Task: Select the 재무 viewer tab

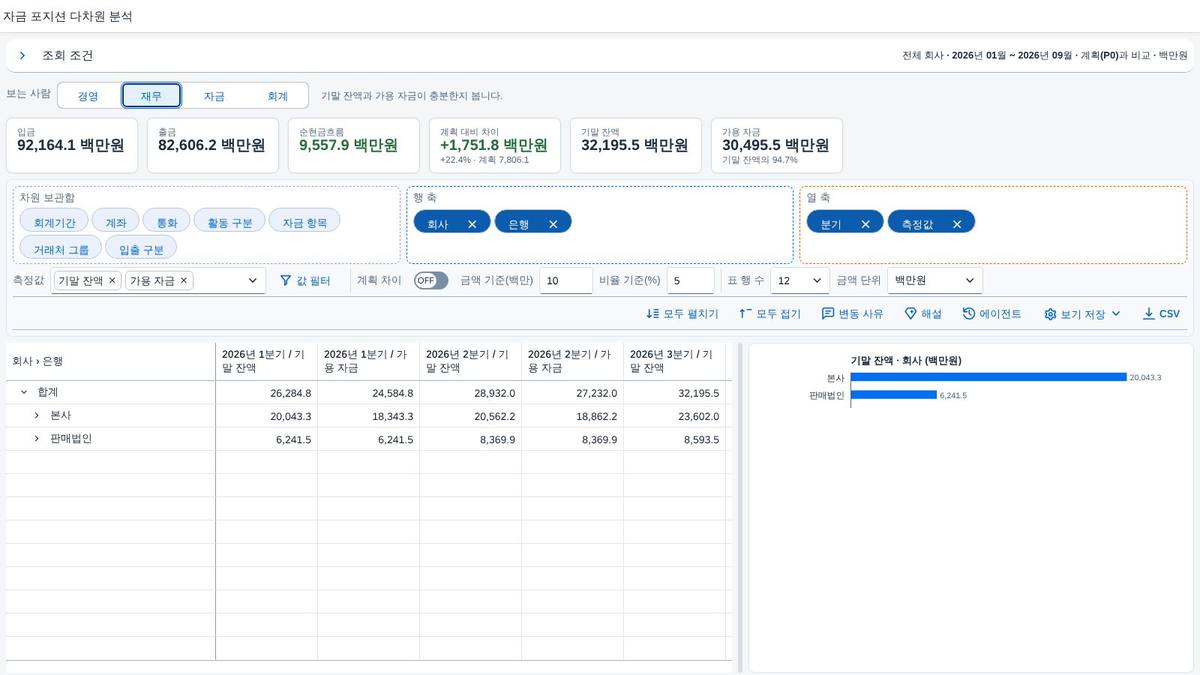Action: point(151,96)
